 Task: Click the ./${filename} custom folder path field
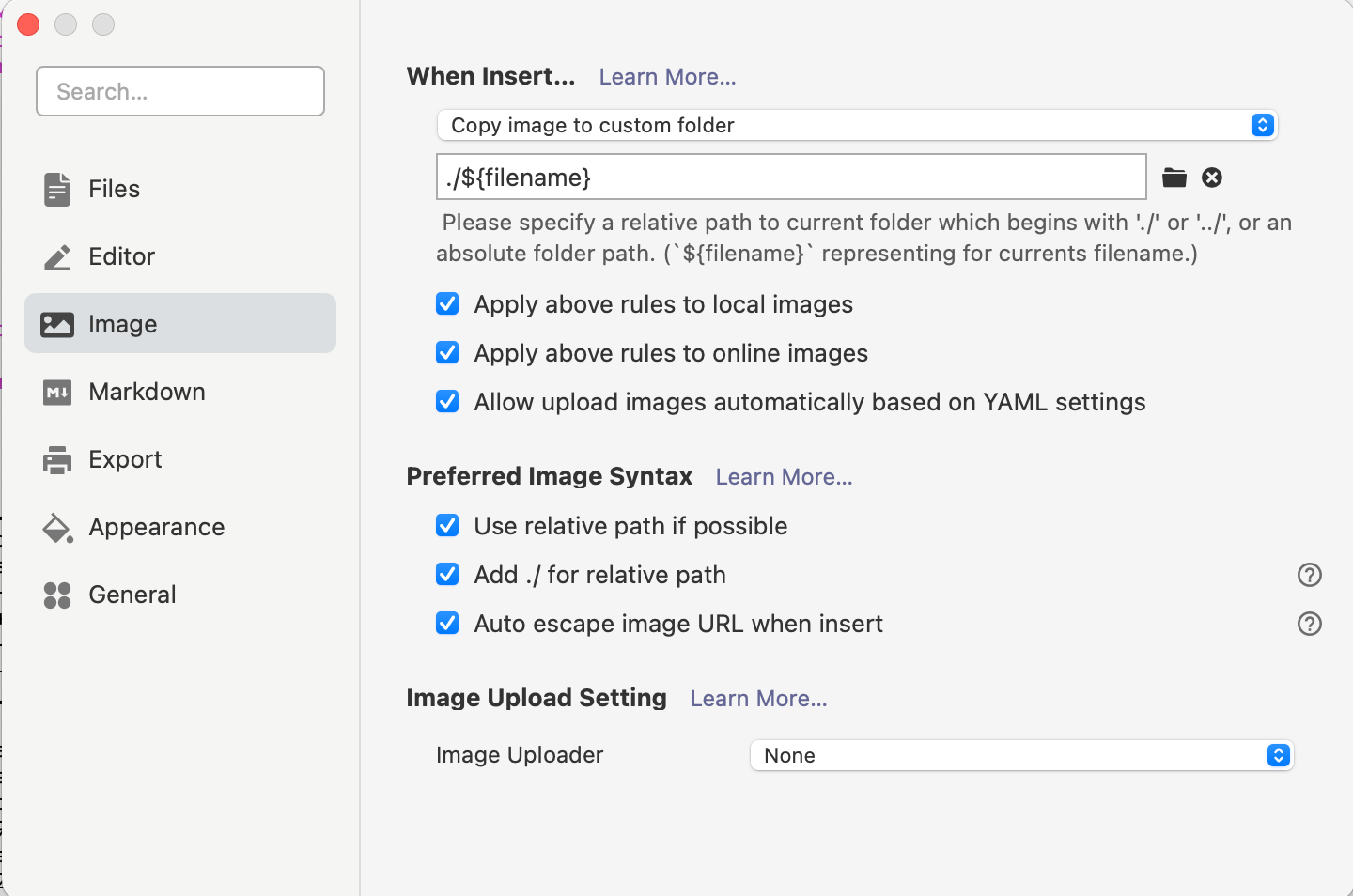790,178
